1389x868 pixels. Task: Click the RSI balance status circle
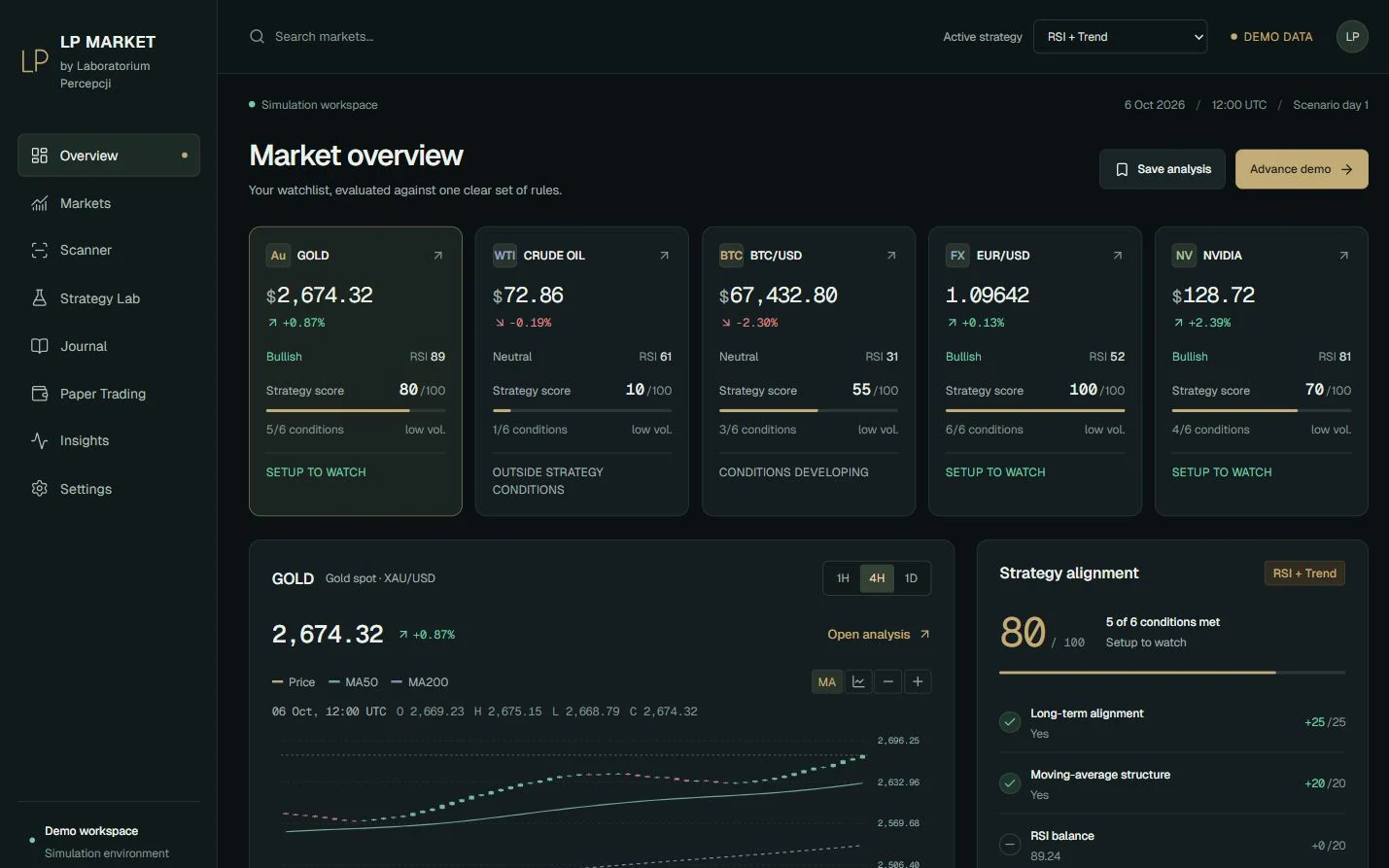point(1010,845)
